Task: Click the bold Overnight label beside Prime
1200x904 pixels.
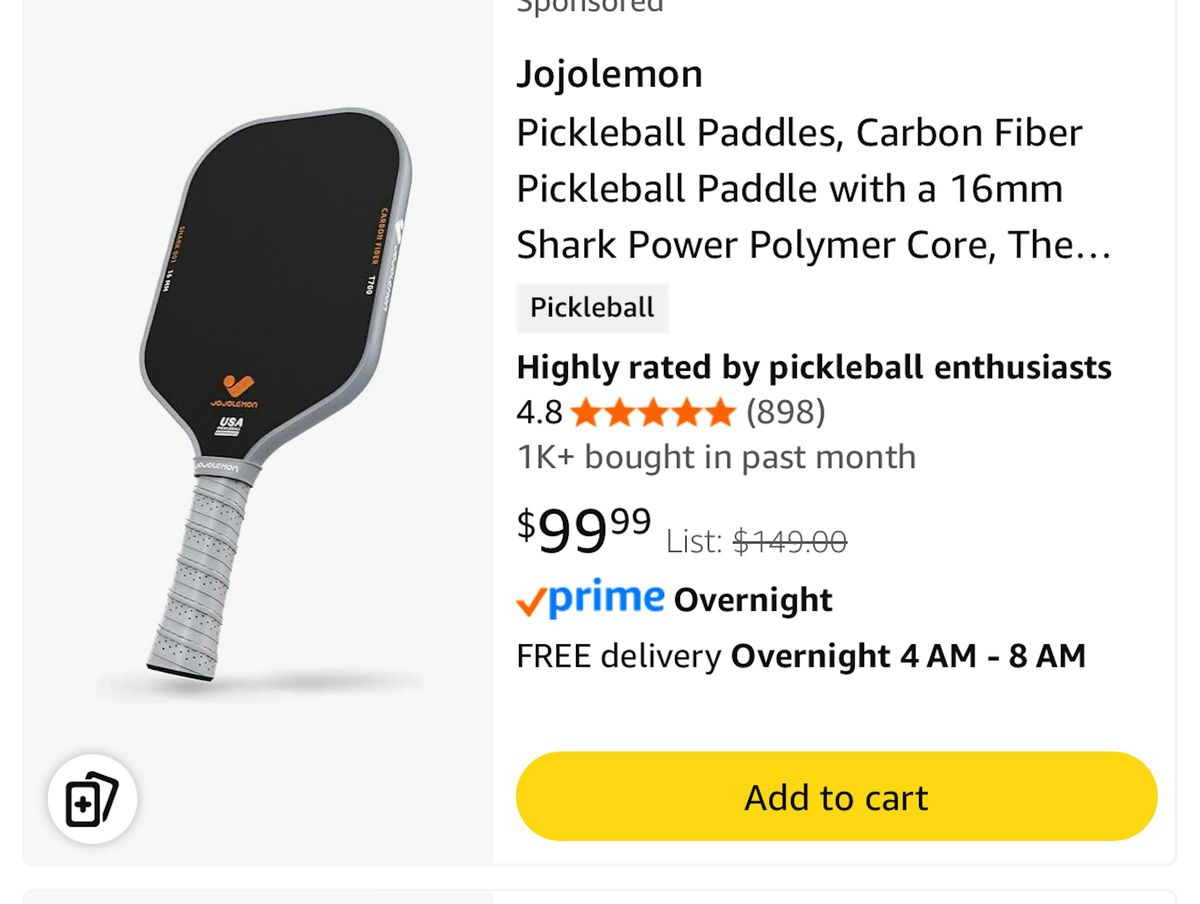Action: pos(753,600)
